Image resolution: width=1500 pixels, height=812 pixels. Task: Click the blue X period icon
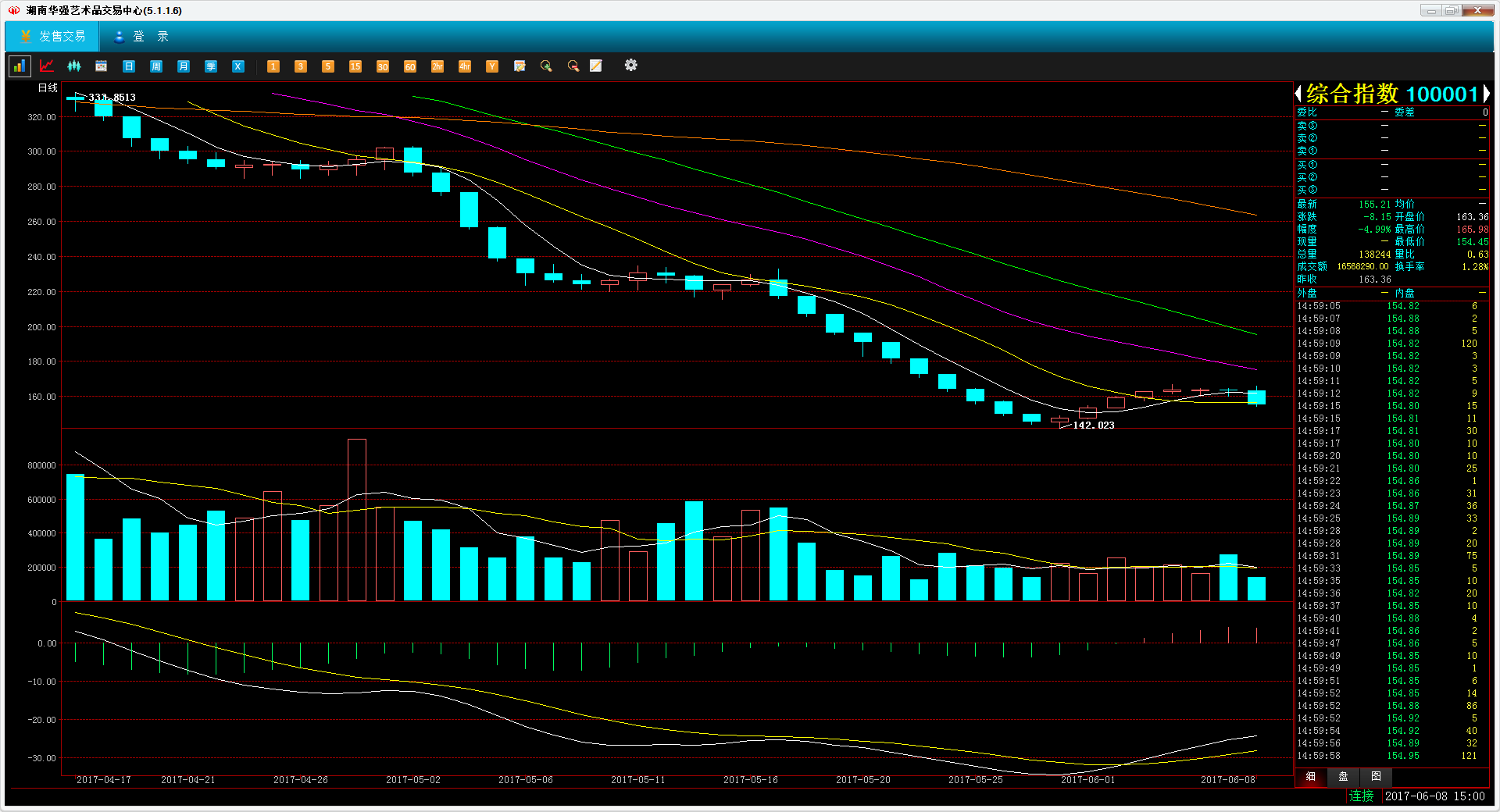[238, 66]
